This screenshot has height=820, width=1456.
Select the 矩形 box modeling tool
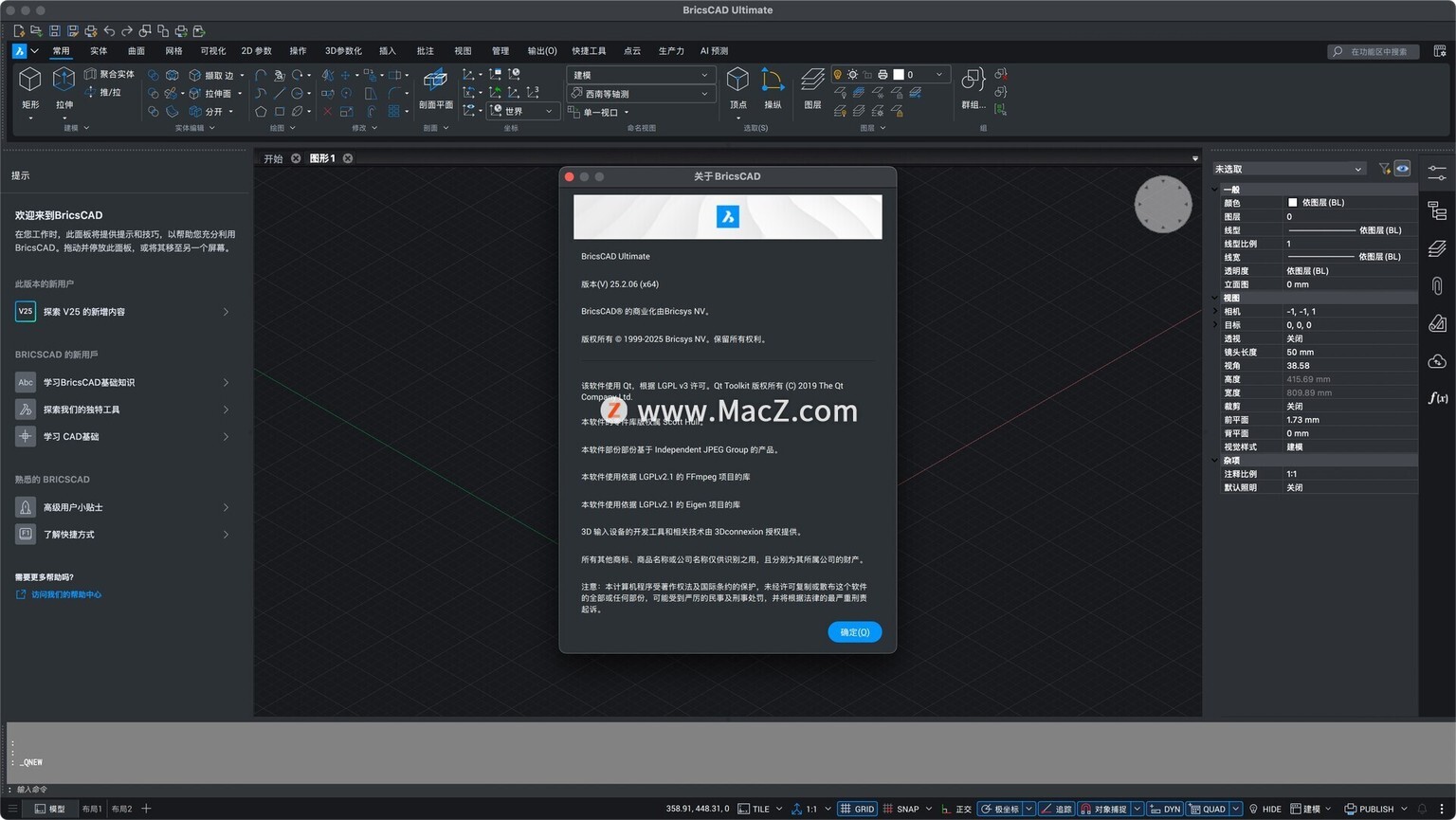pyautogui.click(x=30, y=88)
